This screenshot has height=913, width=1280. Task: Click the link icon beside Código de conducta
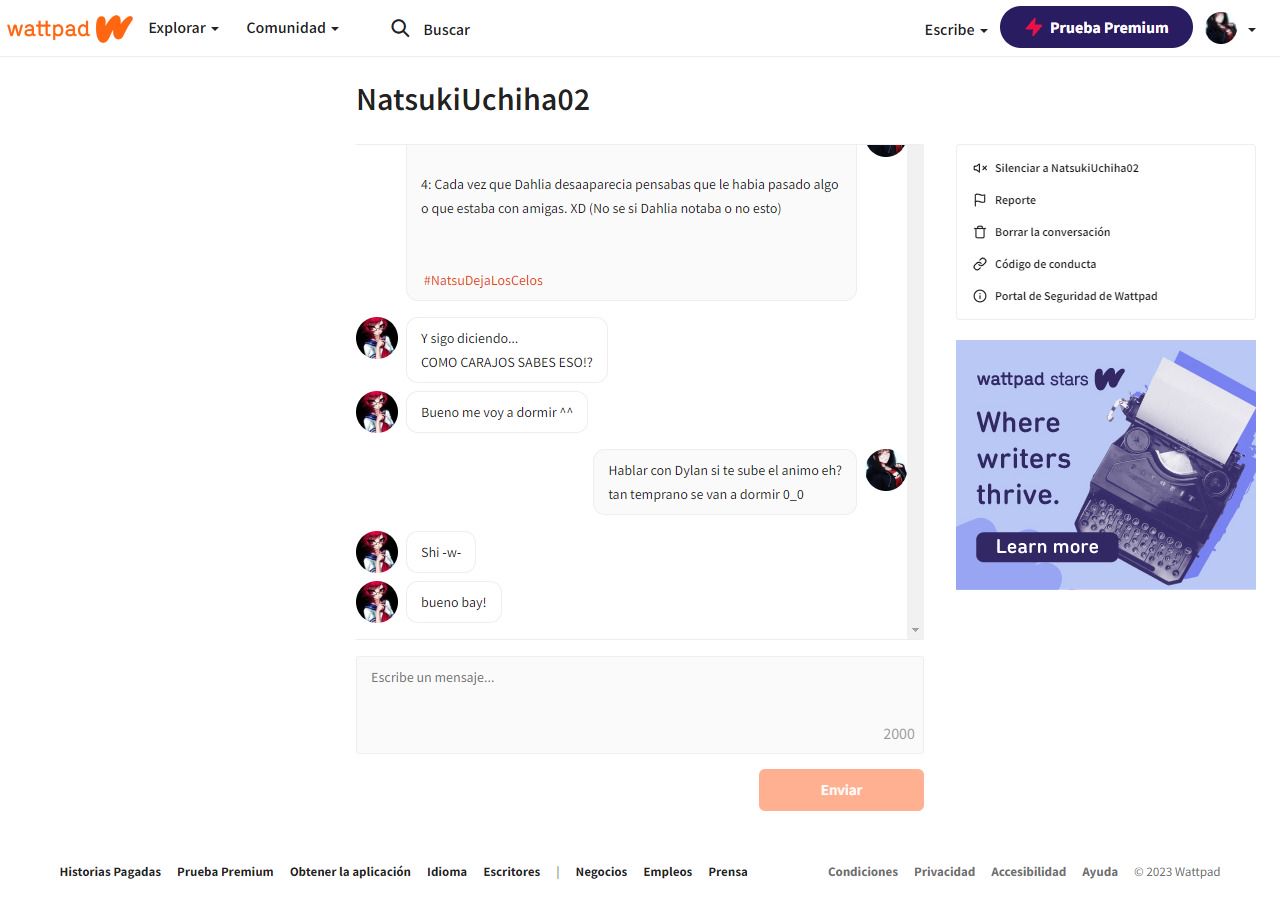click(980, 264)
